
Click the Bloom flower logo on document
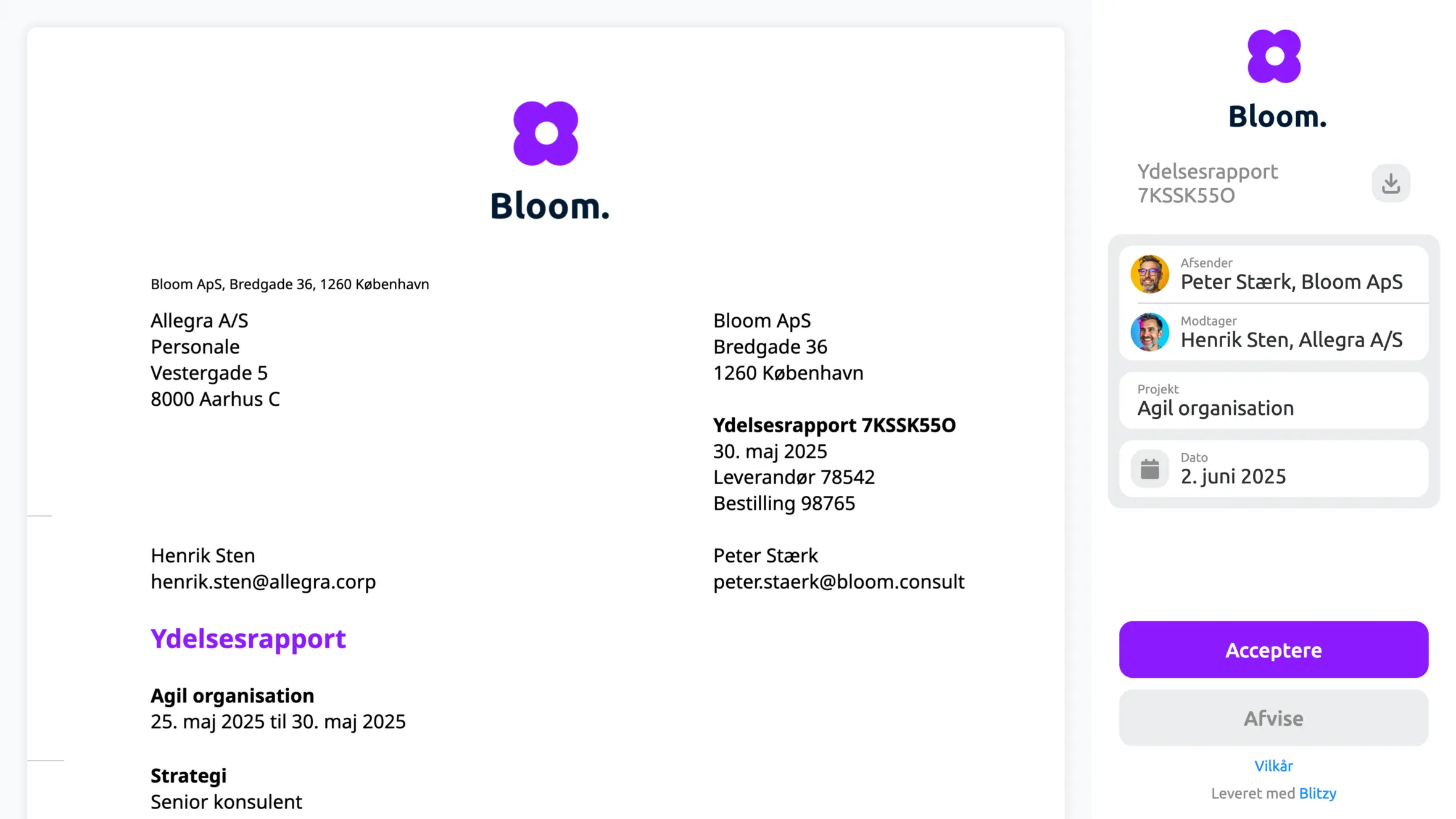click(x=546, y=133)
